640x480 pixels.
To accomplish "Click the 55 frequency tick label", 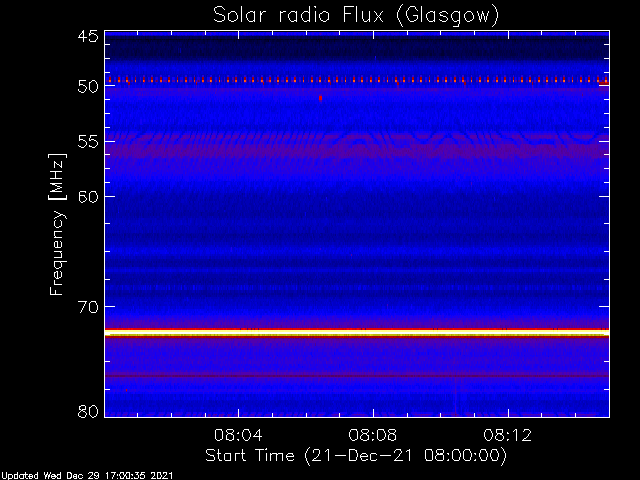I will pyautogui.click(x=88, y=142).
